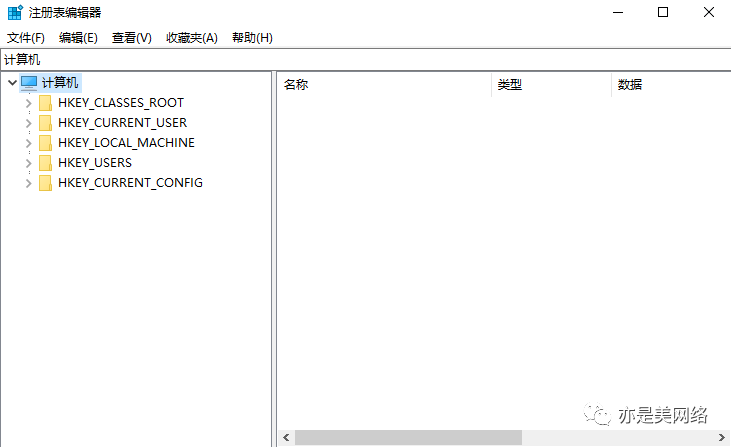Click the computer icon beside 计算机 node
Viewport: 731px width, 447px height.
tap(29, 83)
